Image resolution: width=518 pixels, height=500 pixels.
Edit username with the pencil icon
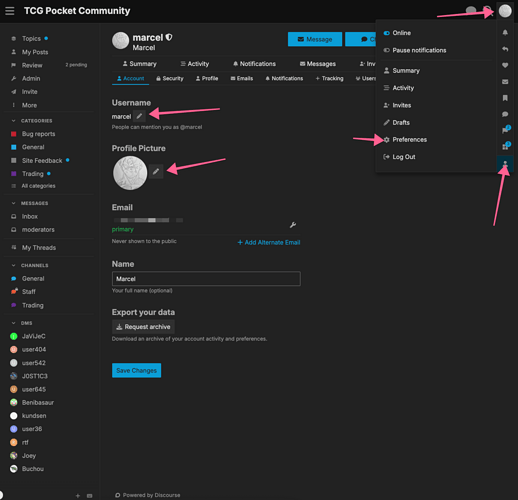pyautogui.click(x=139, y=116)
